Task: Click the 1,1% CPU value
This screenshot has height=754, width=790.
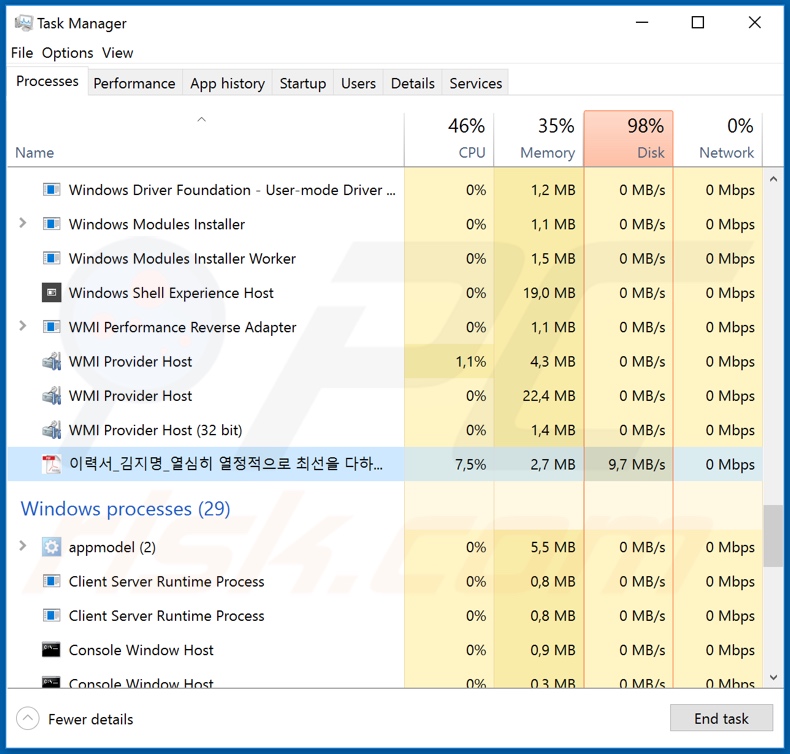Action: pos(471,362)
